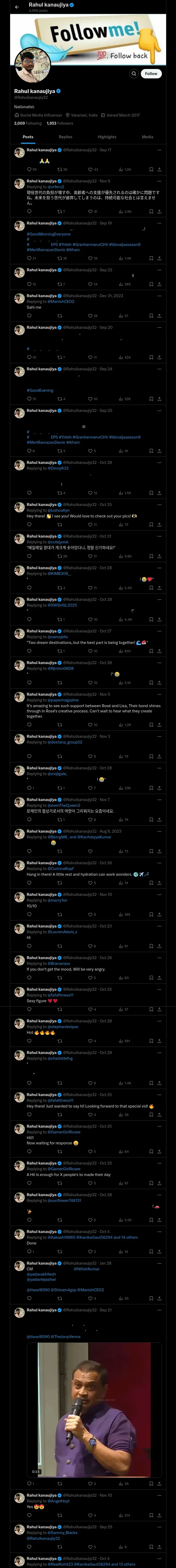Follow Rahul kanaujiya's account

150,74
